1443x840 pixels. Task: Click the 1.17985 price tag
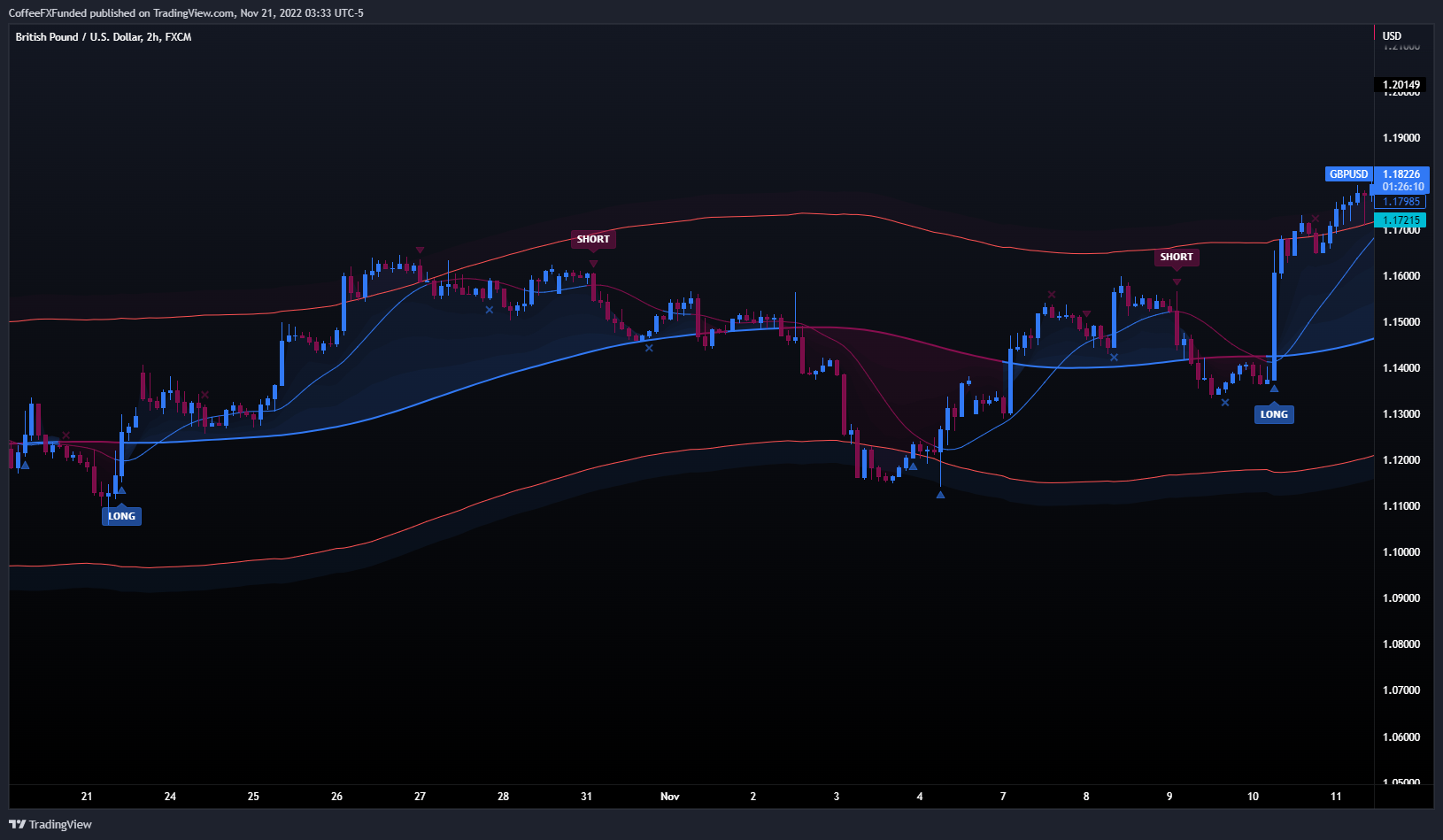pos(1401,202)
